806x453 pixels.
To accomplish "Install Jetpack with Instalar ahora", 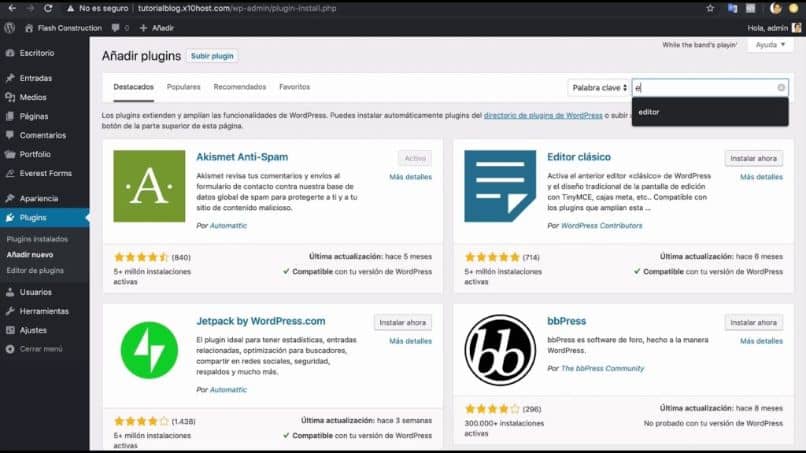I will (x=402, y=322).
